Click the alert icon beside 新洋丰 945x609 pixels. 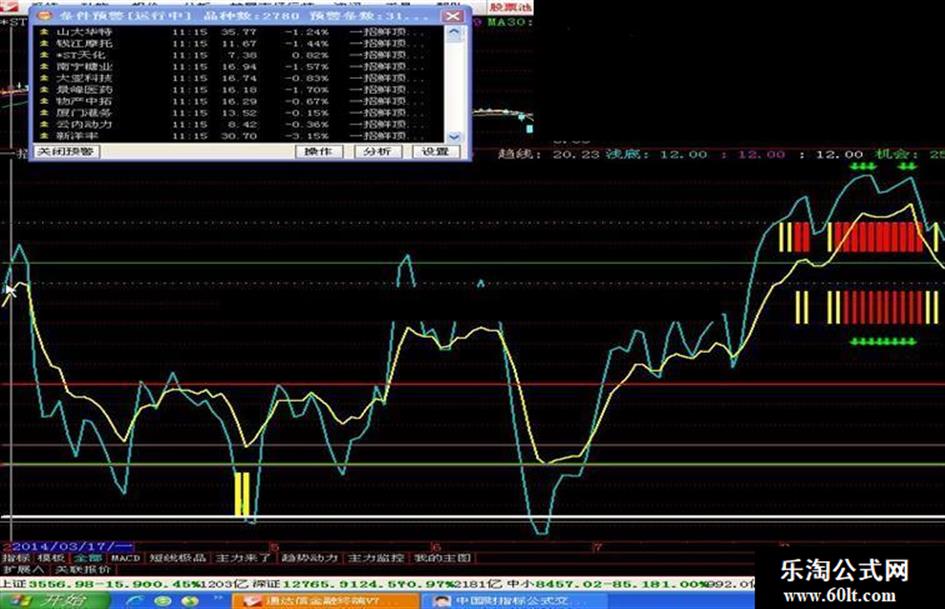[44, 136]
